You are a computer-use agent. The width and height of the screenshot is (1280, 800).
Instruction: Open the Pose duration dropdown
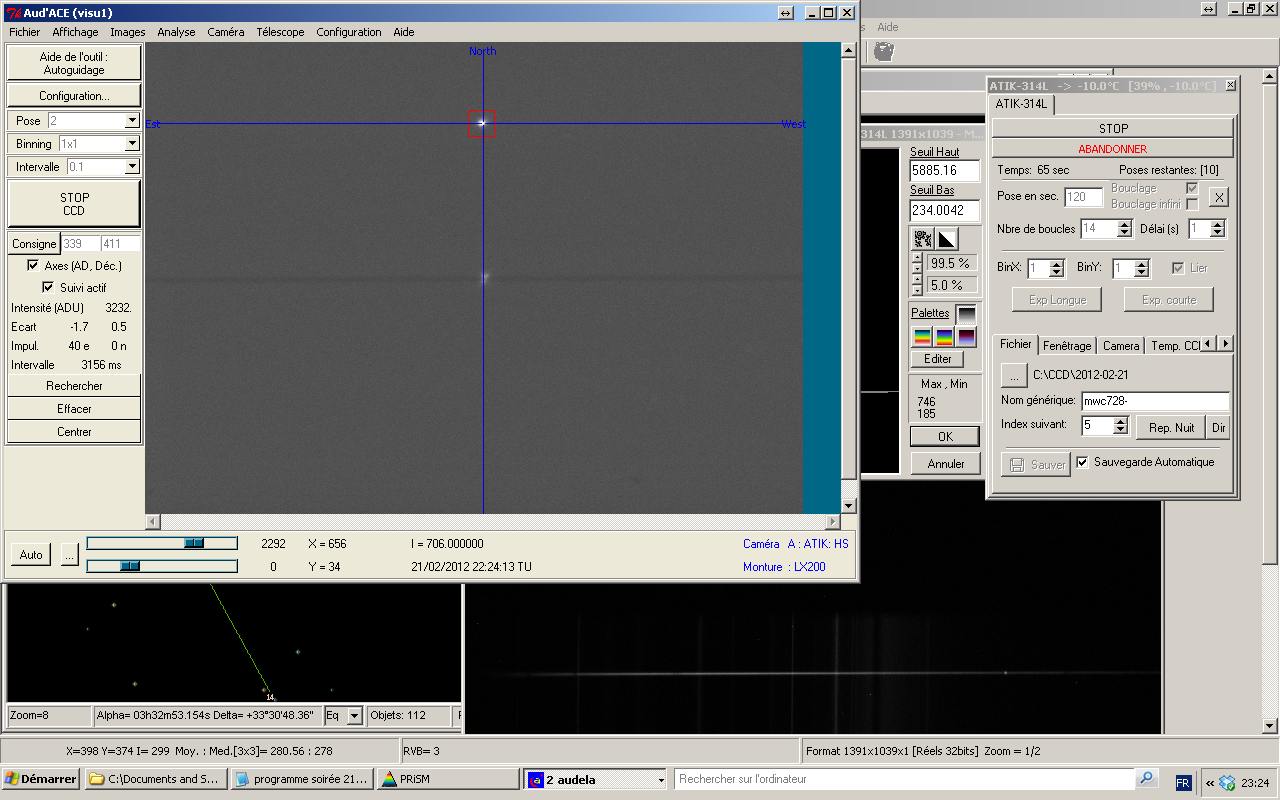[x=131, y=121]
